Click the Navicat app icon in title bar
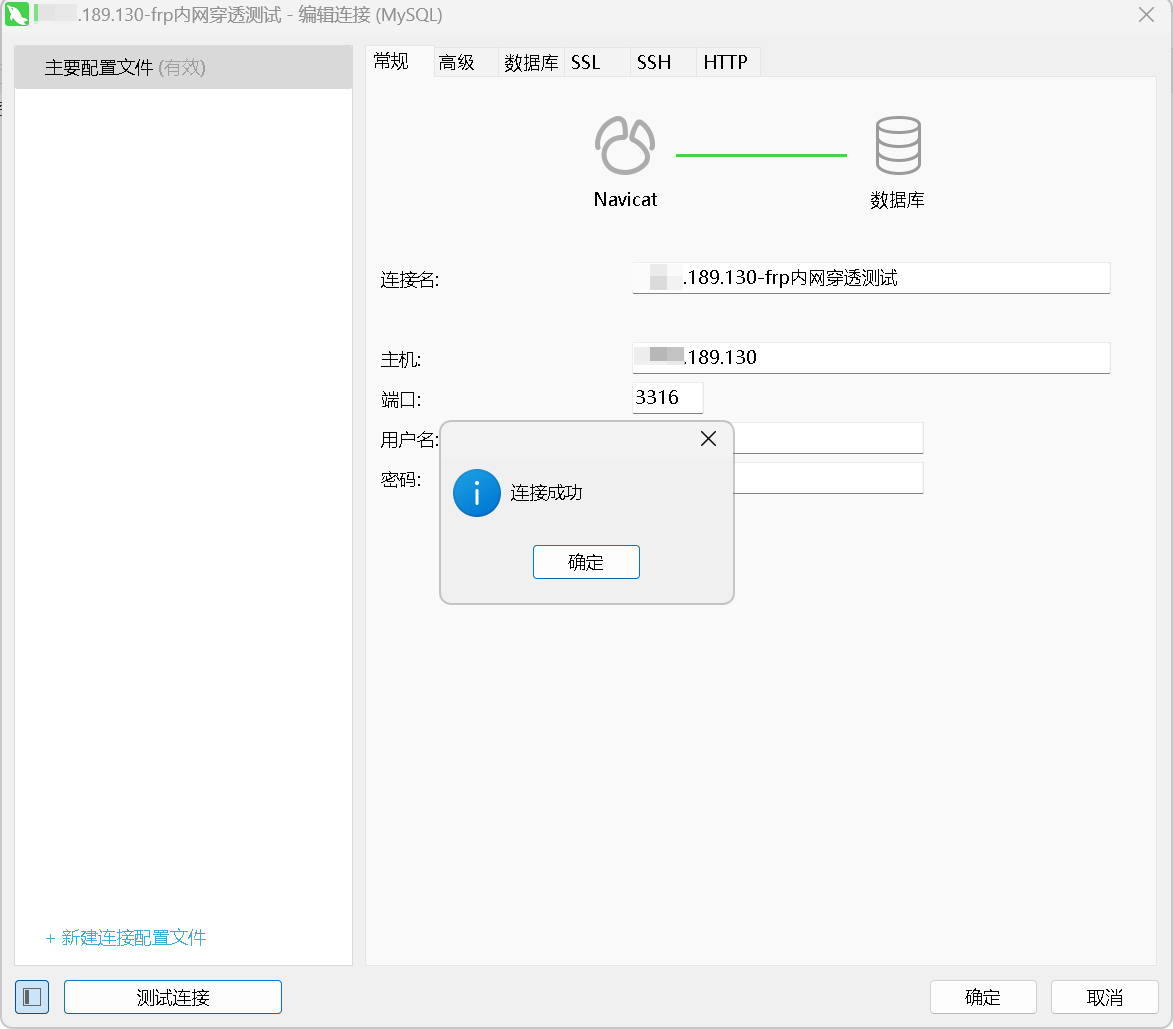Image resolution: width=1173 pixels, height=1029 pixels. pos(16,14)
